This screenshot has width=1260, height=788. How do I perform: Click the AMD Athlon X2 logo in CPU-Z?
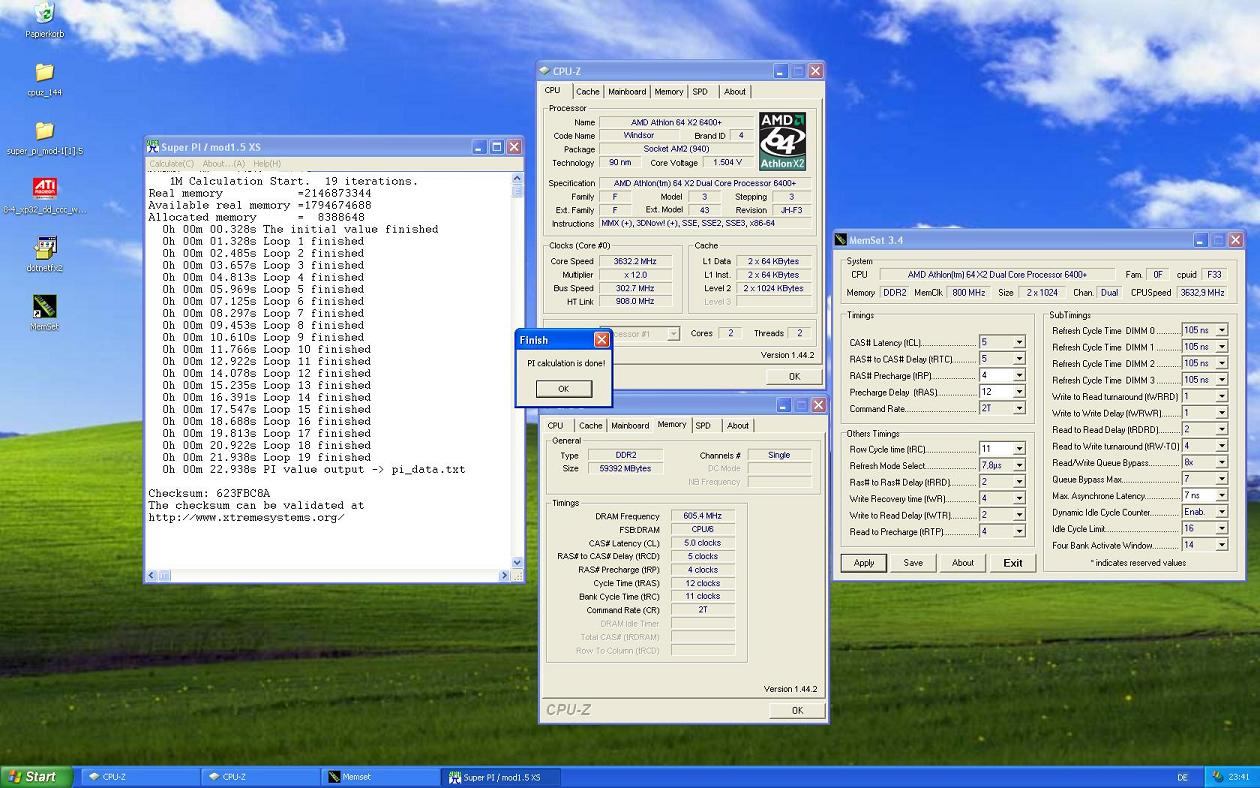(x=782, y=141)
